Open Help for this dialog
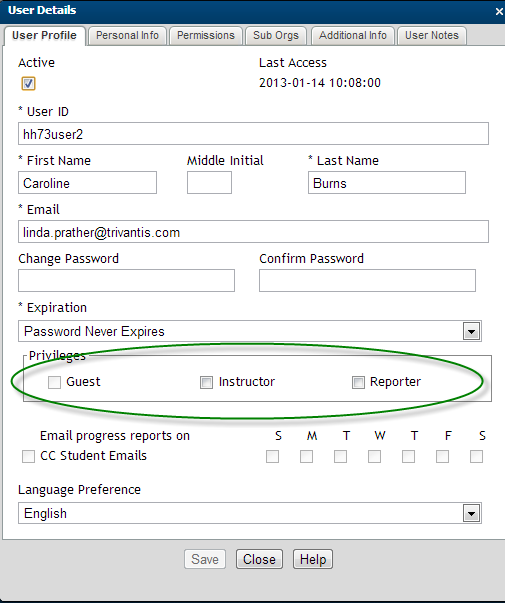Image resolution: width=505 pixels, height=603 pixels. [313, 559]
